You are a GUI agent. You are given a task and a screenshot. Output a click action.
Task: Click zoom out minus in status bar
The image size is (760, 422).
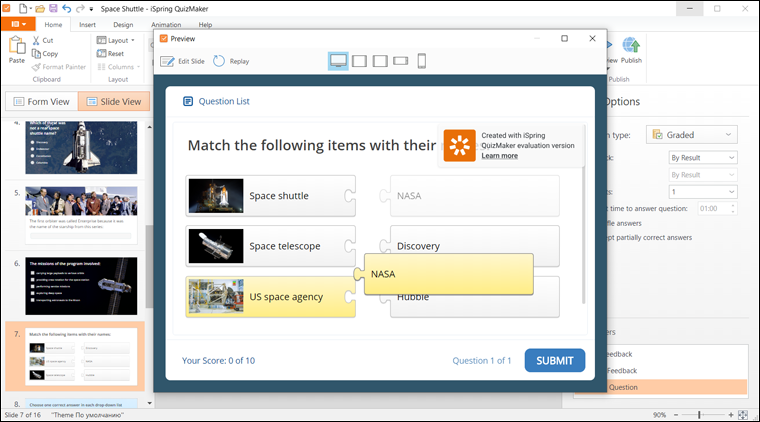click(x=676, y=415)
